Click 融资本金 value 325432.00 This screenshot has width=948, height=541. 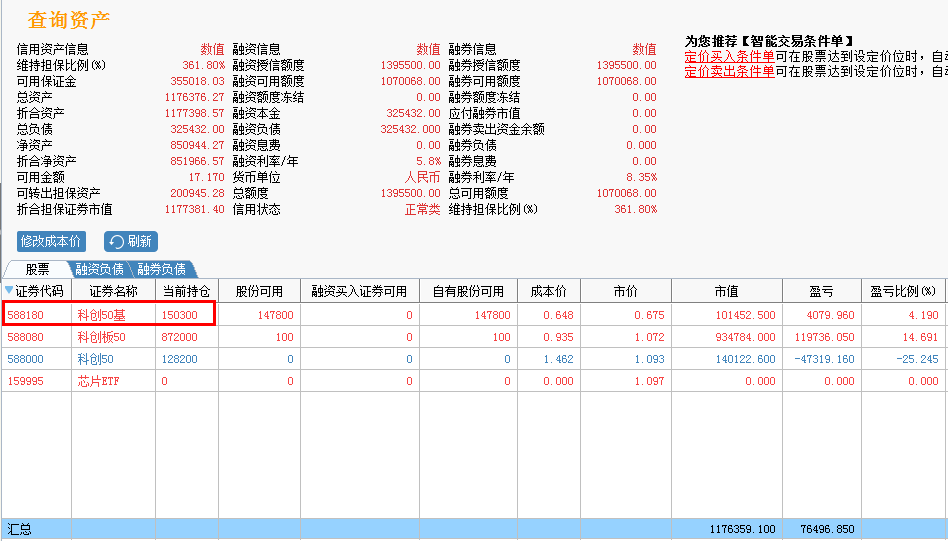(x=413, y=114)
